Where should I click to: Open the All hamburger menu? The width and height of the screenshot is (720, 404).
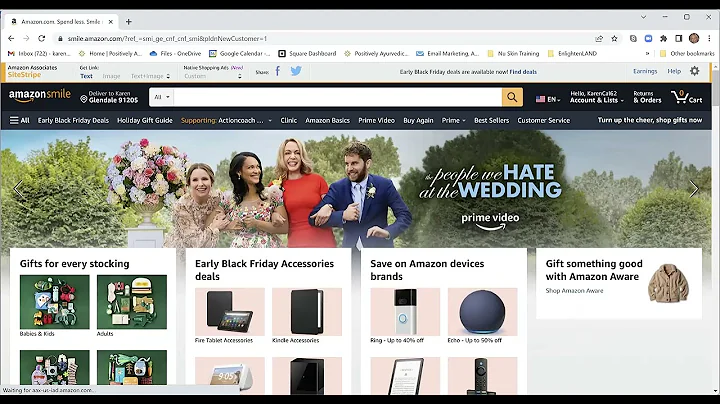20,120
